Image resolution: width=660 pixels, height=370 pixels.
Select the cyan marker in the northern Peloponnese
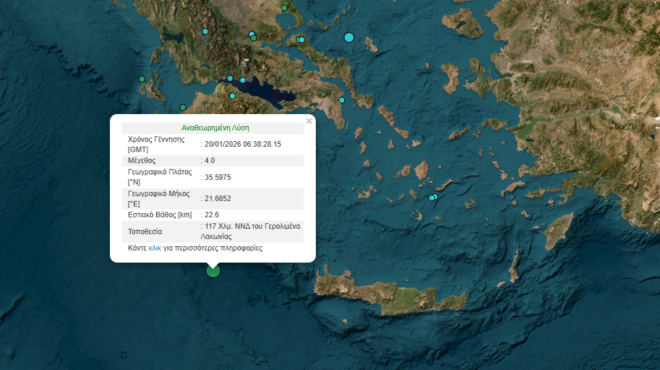tap(232, 96)
